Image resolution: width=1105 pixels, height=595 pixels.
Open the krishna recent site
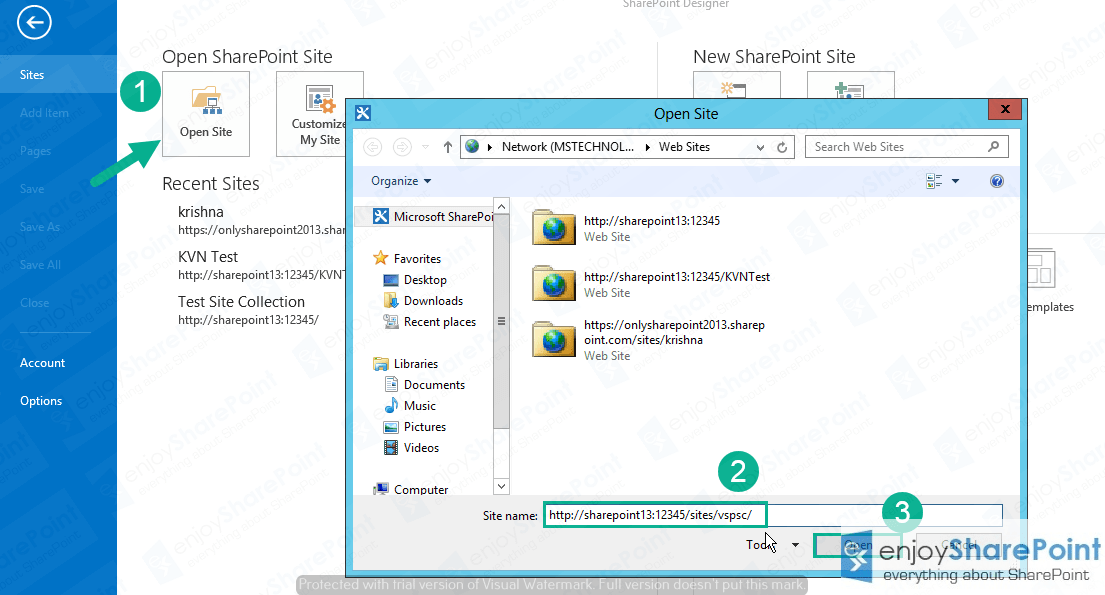pos(261,220)
